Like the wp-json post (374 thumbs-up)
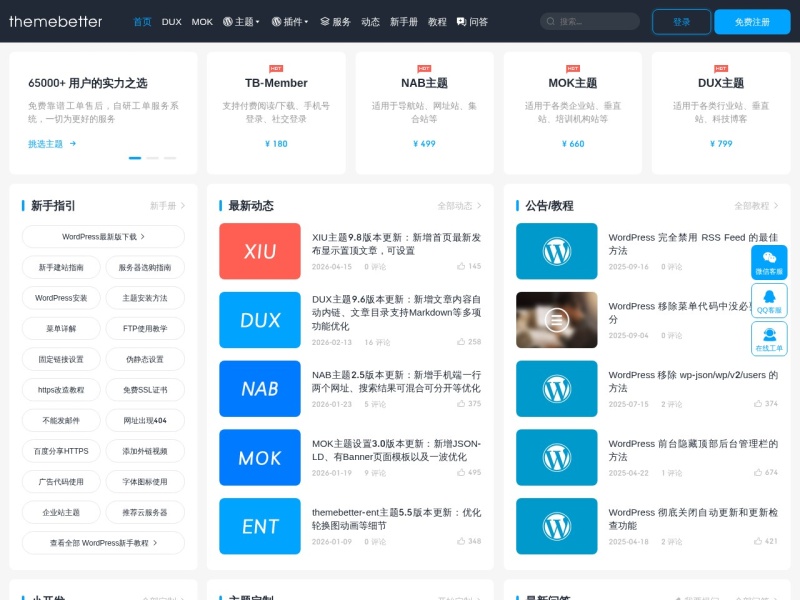The width and height of the screenshot is (800, 600). (766, 404)
